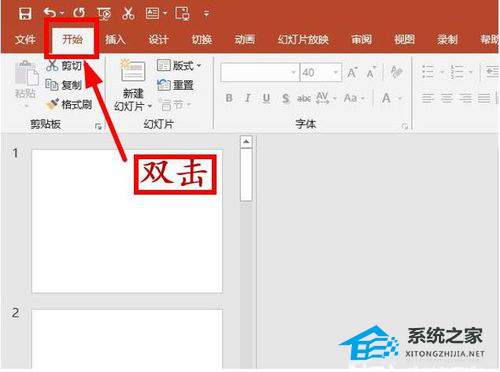Open the clipboard pane launcher
Image resolution: width=500 pixels, height=372 pixels.
(x=98, y=126)
